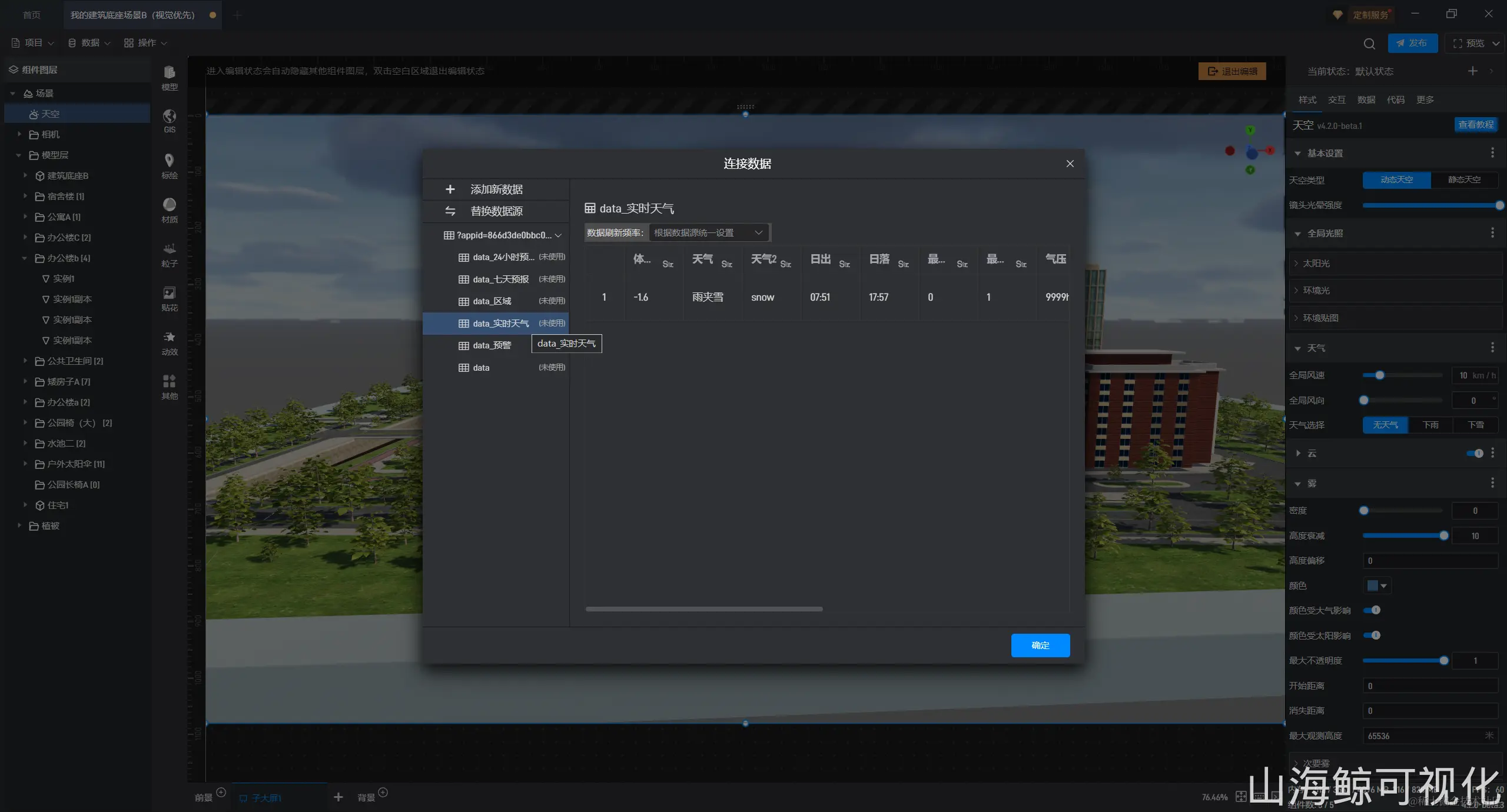Click the search magnifier icon
This screenshot has width=1507, height=812.
(1369, 44)
